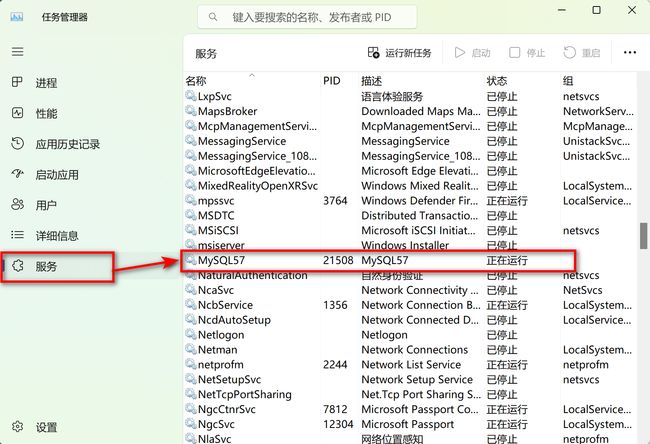
Task: Sort by the Group (组) column header
Action: tap(598, 81)
